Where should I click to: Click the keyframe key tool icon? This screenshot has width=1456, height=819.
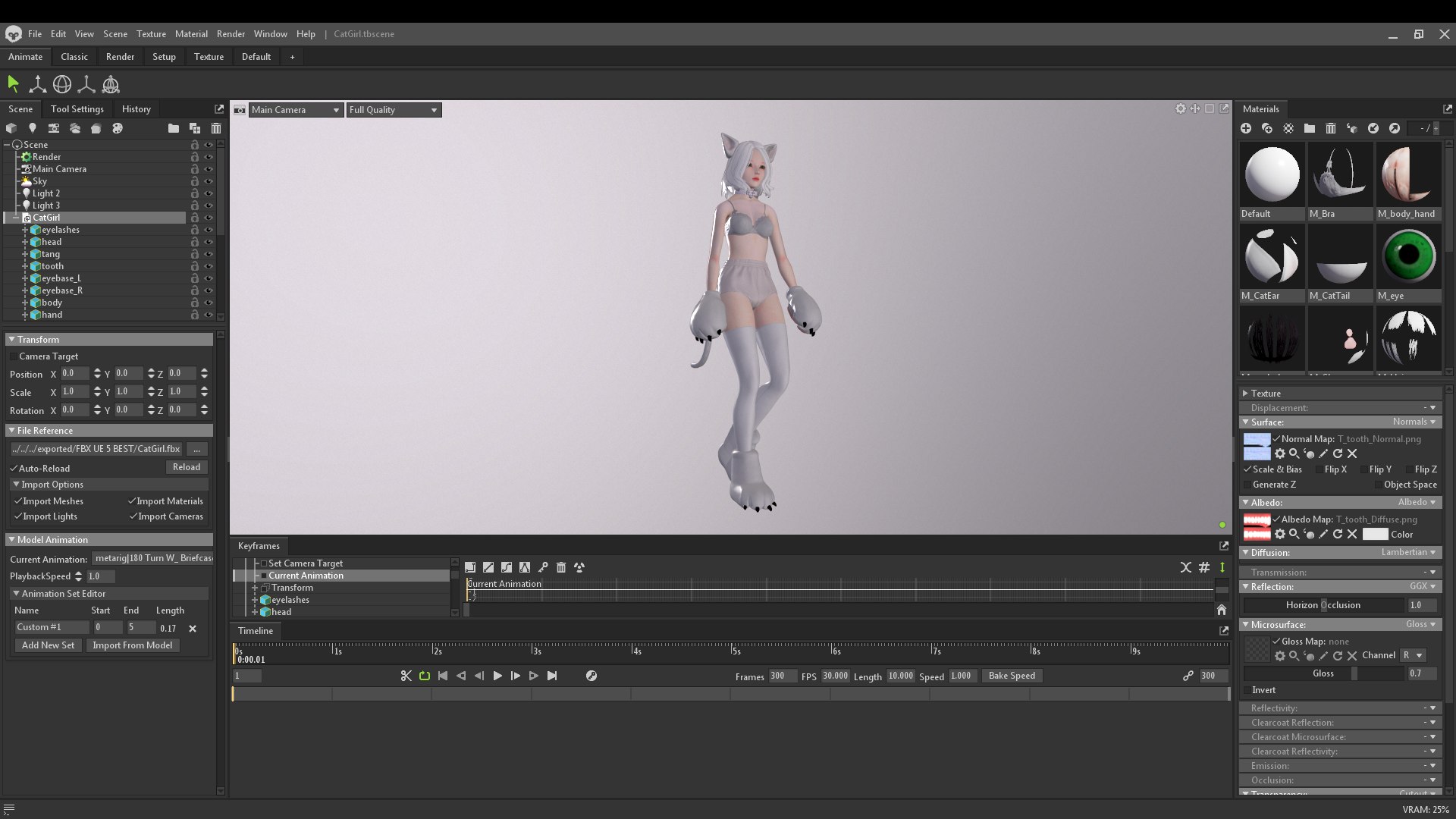[x=542, y=567]
